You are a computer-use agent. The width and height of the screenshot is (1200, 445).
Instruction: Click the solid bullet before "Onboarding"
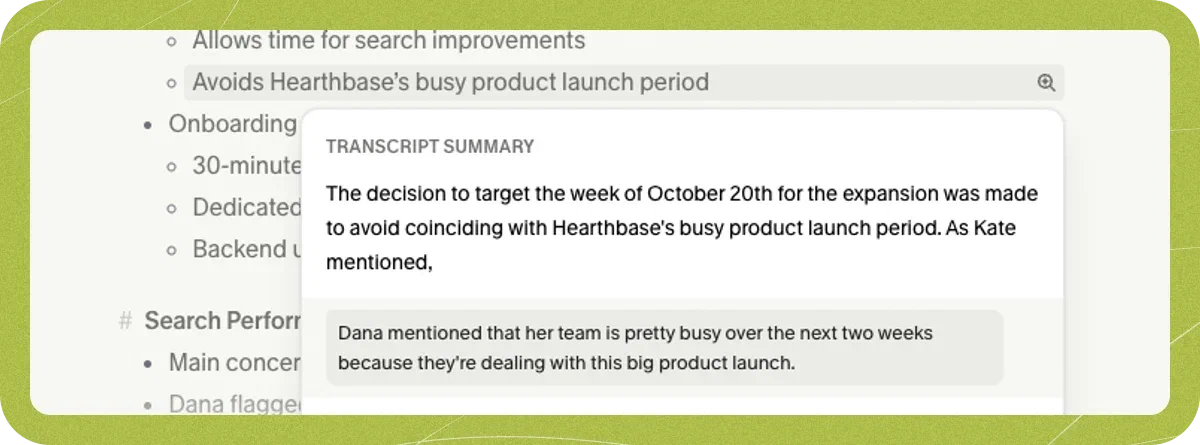coord(148,125)
